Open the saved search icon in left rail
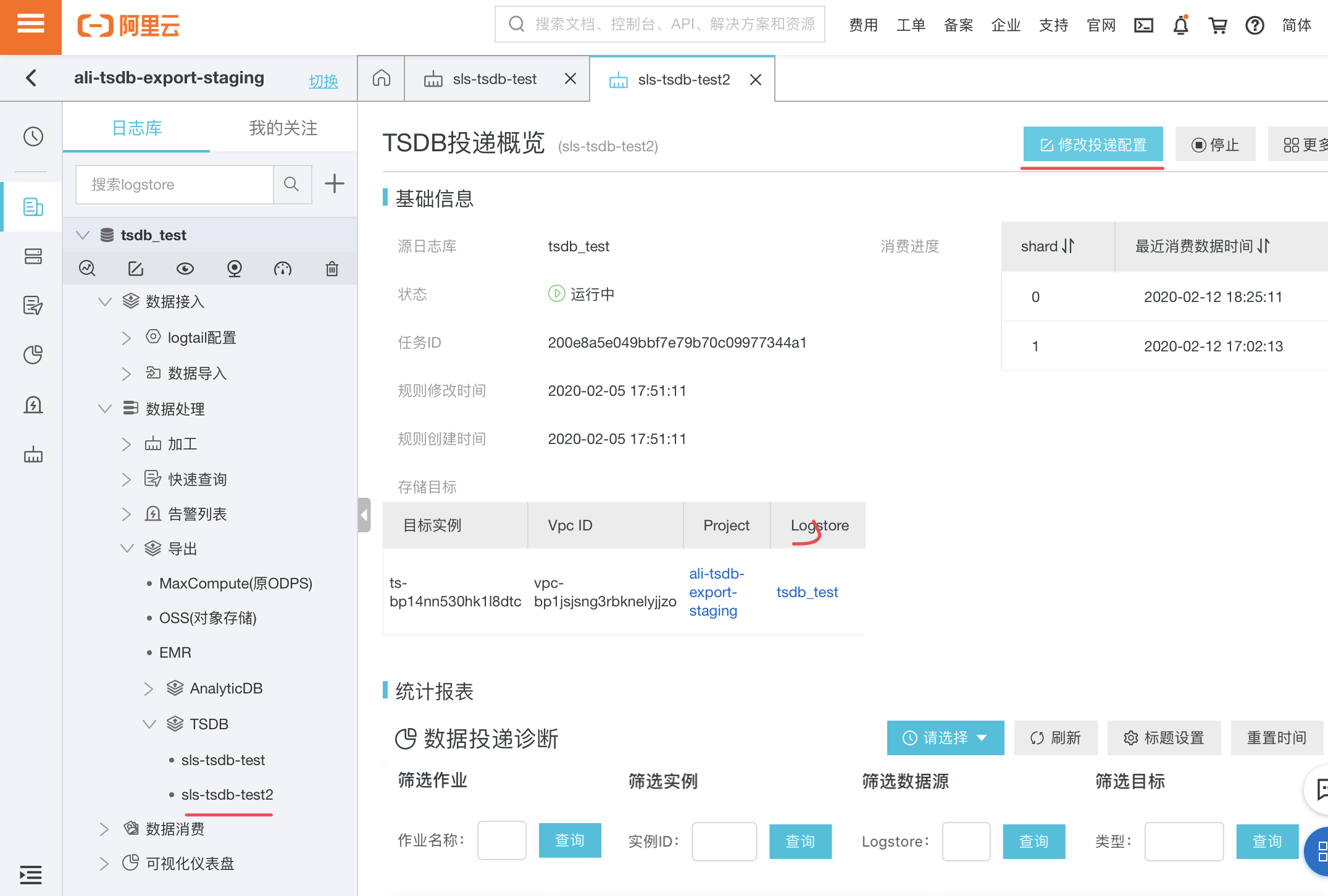This screenshot has height=896, width=1328. 33,305
